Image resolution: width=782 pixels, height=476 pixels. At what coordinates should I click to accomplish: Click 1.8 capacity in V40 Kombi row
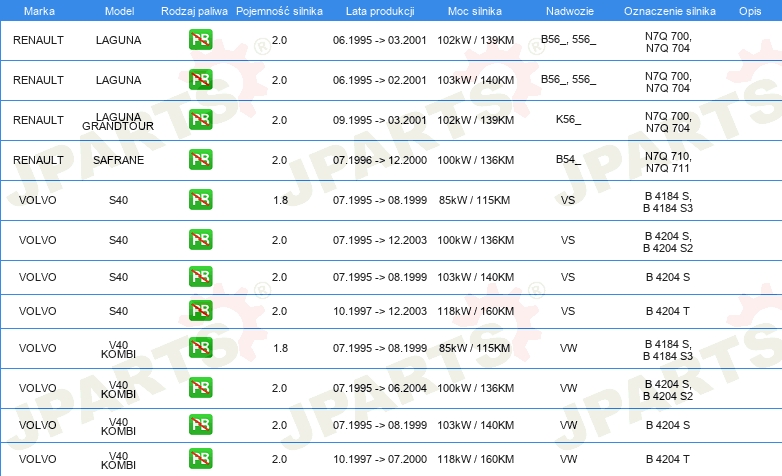click(280, 348)
